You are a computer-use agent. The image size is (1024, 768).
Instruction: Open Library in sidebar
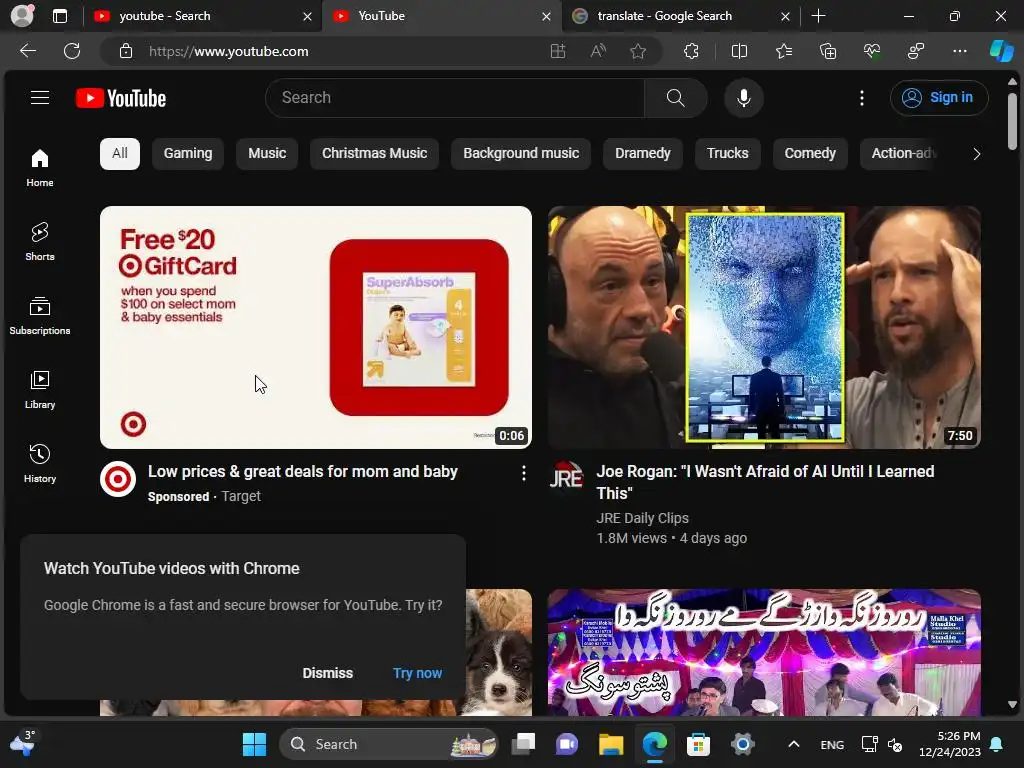(x=40, y=389)
